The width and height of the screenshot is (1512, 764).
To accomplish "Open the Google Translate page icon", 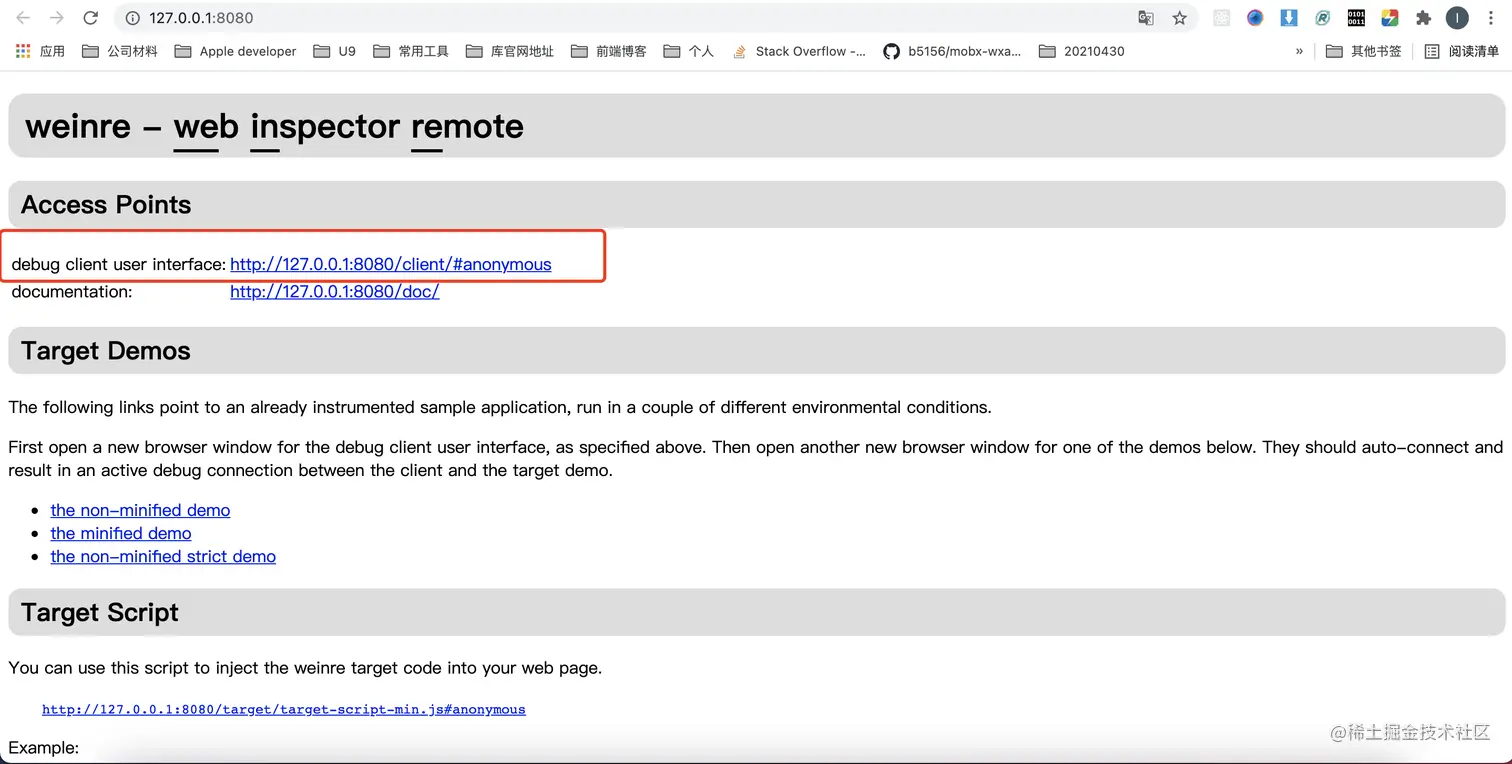I will tap(1146, 18).
